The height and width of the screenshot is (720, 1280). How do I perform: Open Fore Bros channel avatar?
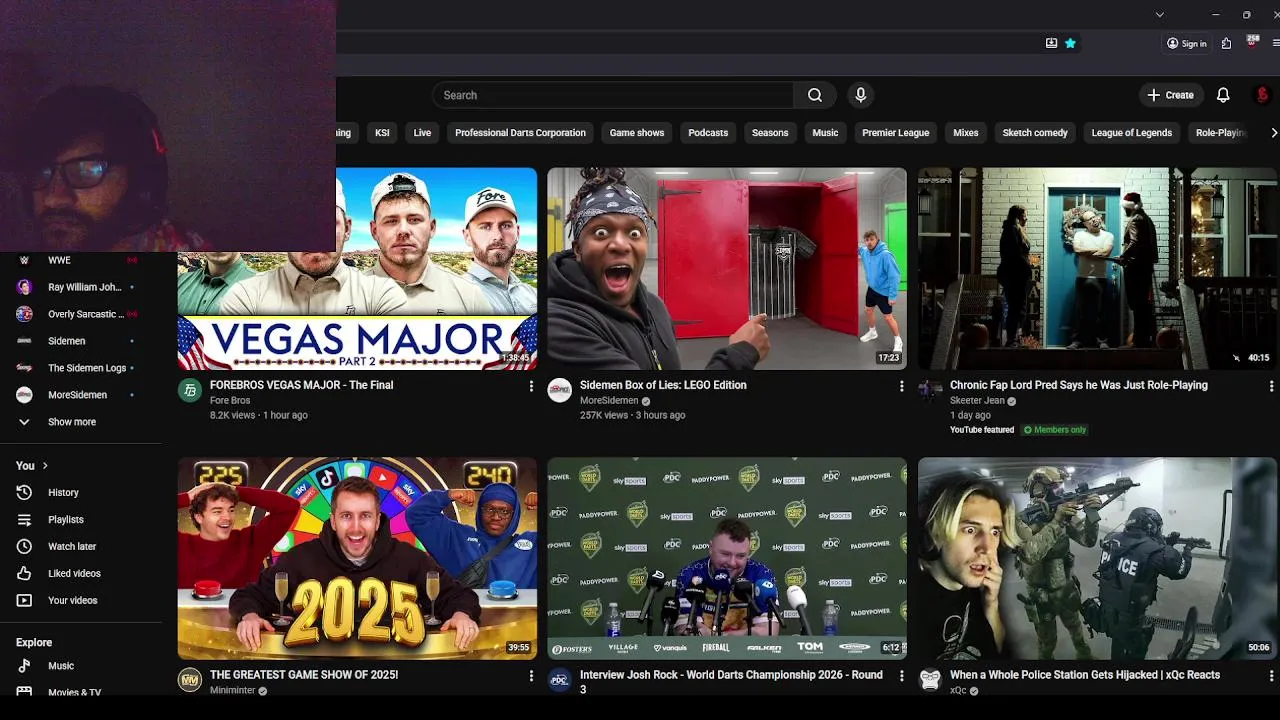pyautogui.click(x=190, y=390)
